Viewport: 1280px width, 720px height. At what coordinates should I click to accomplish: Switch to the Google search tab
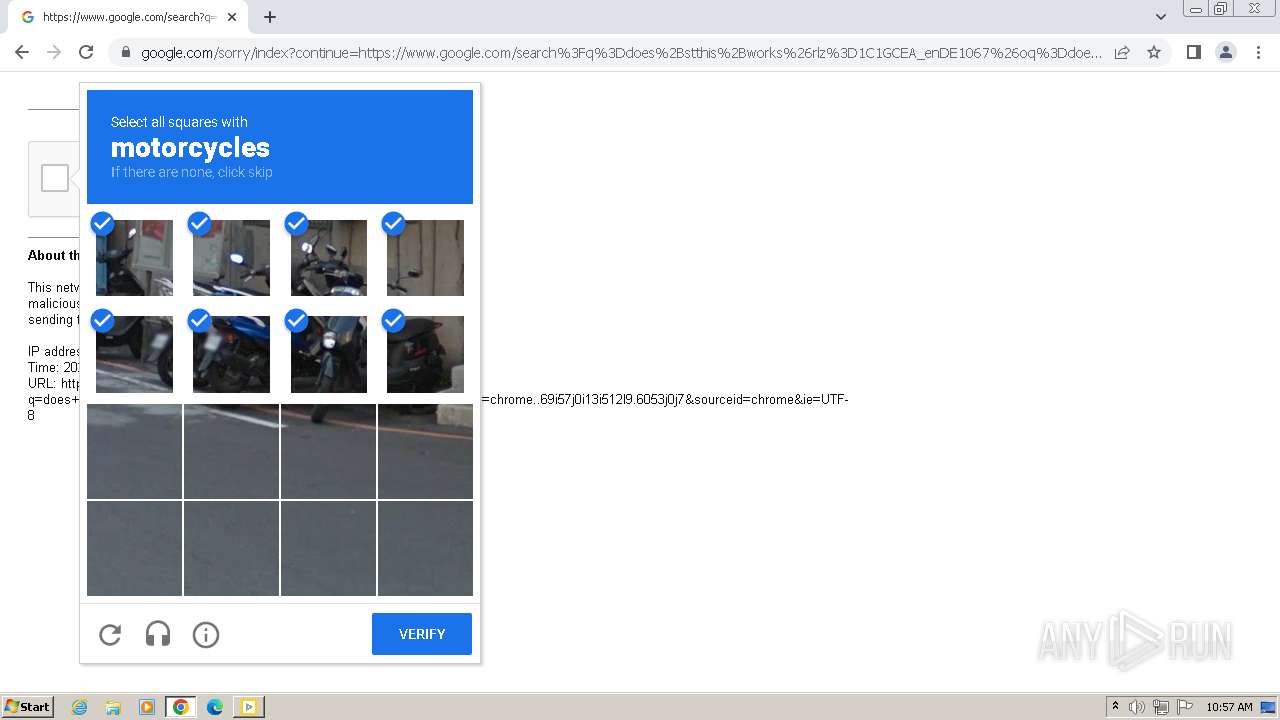pyautogui.click(x=127, y=17)
